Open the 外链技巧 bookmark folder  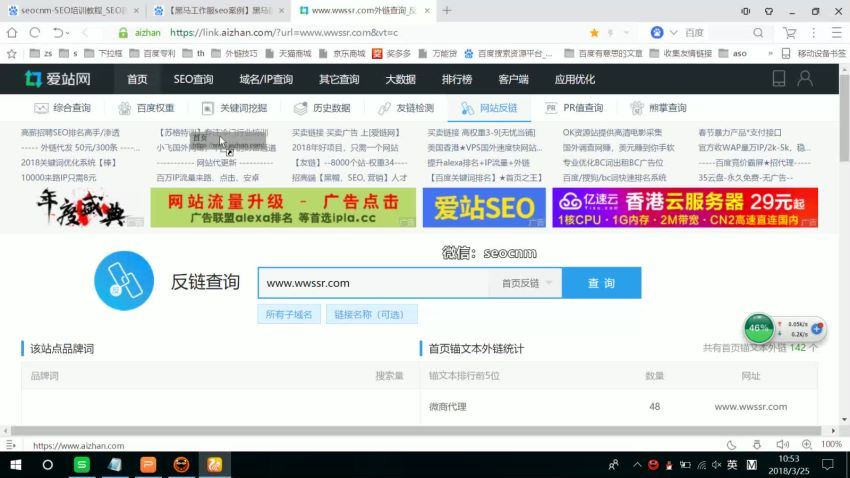click(x=235, y=53)
